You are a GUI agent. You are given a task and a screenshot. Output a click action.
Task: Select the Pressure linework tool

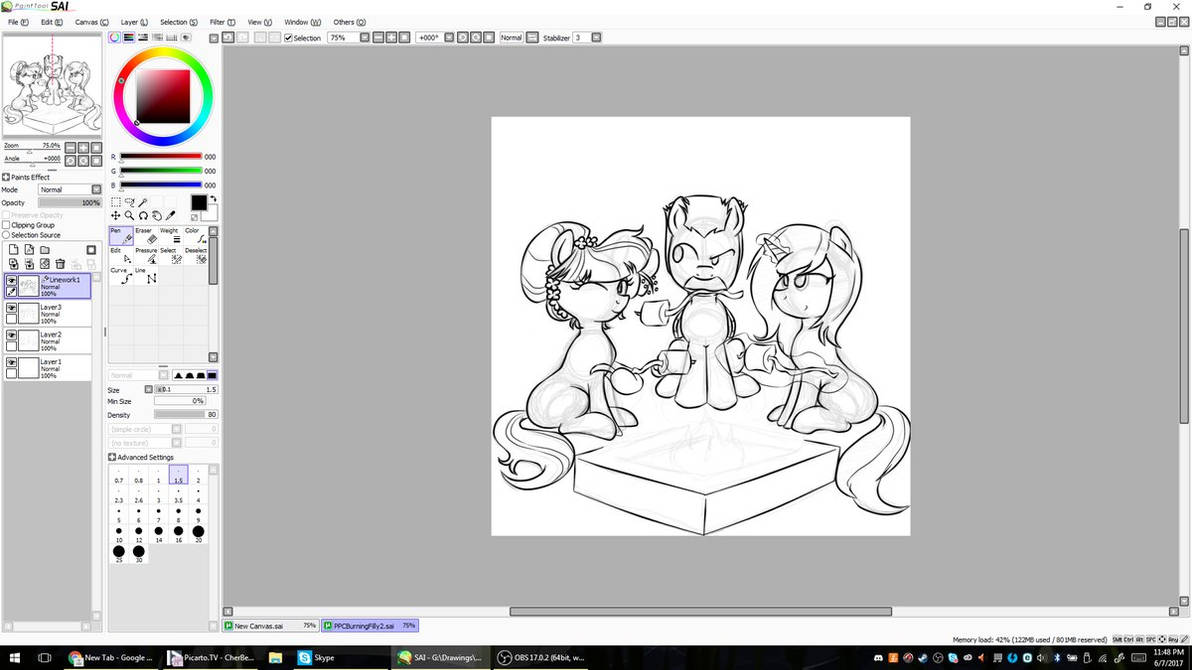pyautogui.click(x=146, y=256)
